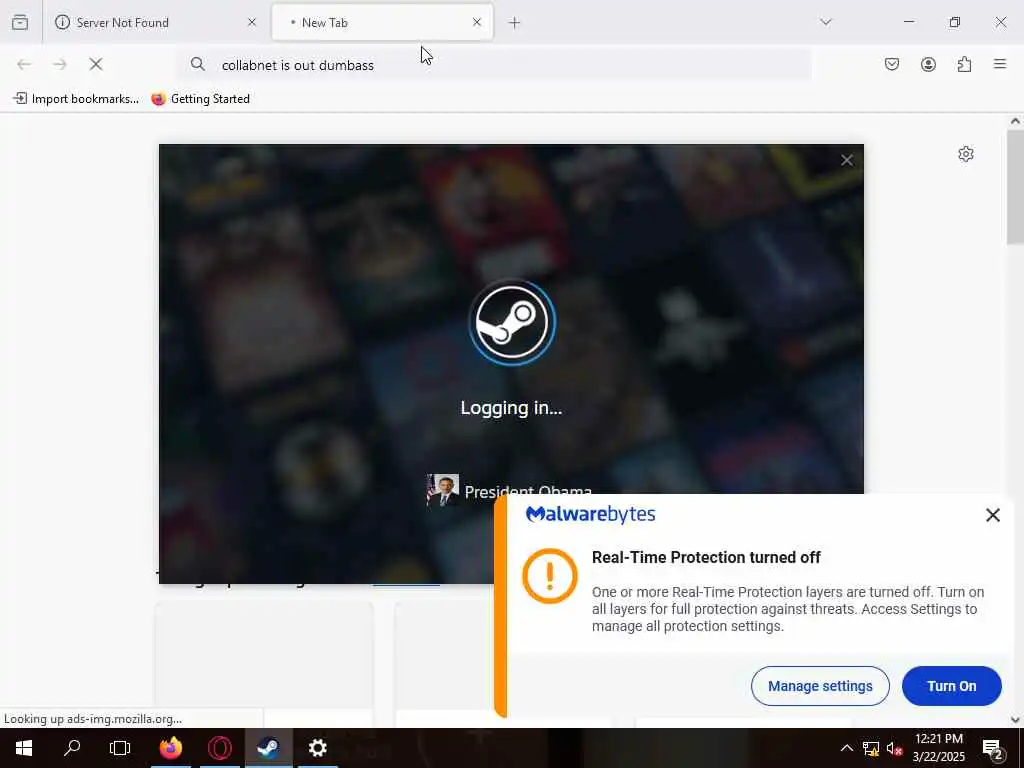This screenshot has width=1024, height=768.
Task: Select the New Tab tab
Action: coord(382,23)
